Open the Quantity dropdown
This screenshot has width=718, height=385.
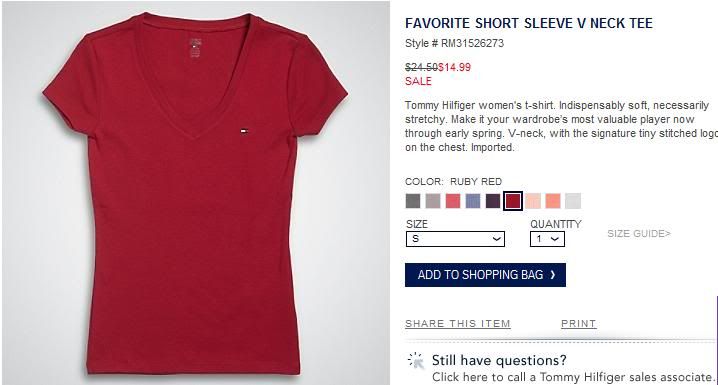547,239
